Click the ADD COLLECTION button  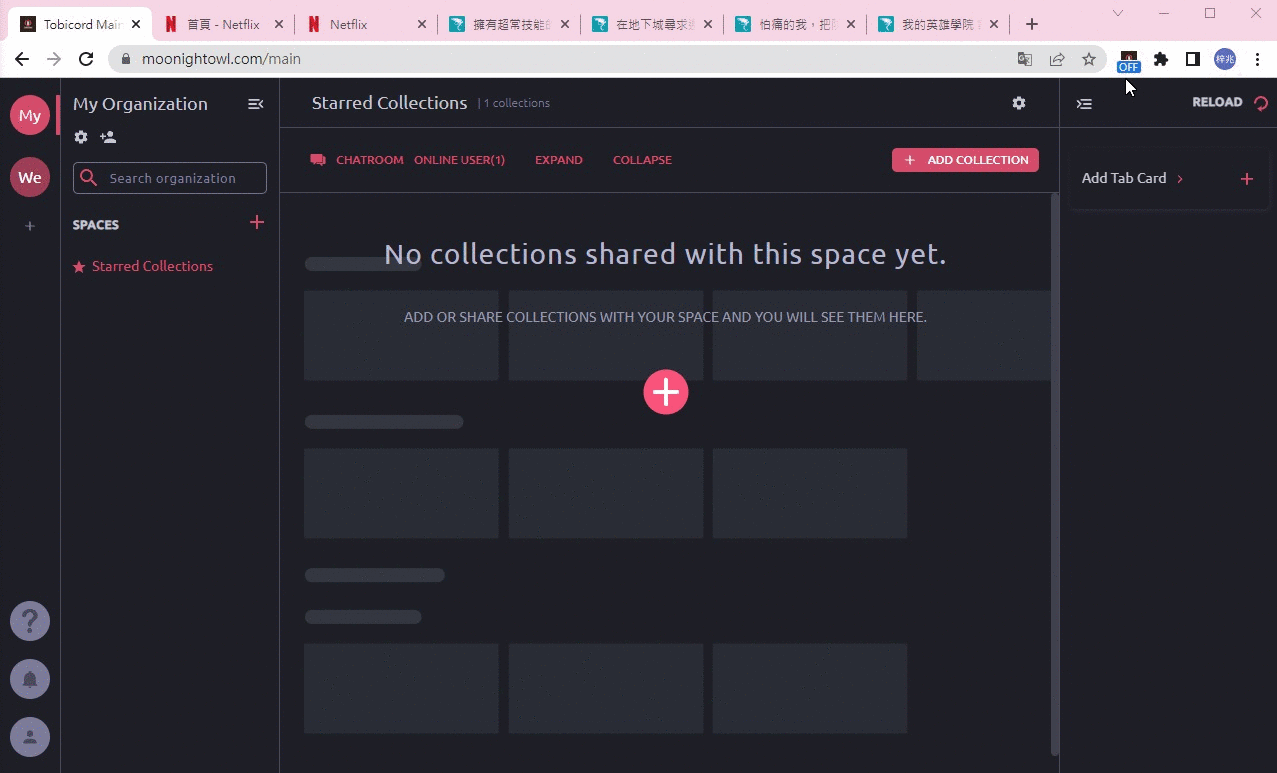(965, 160)
